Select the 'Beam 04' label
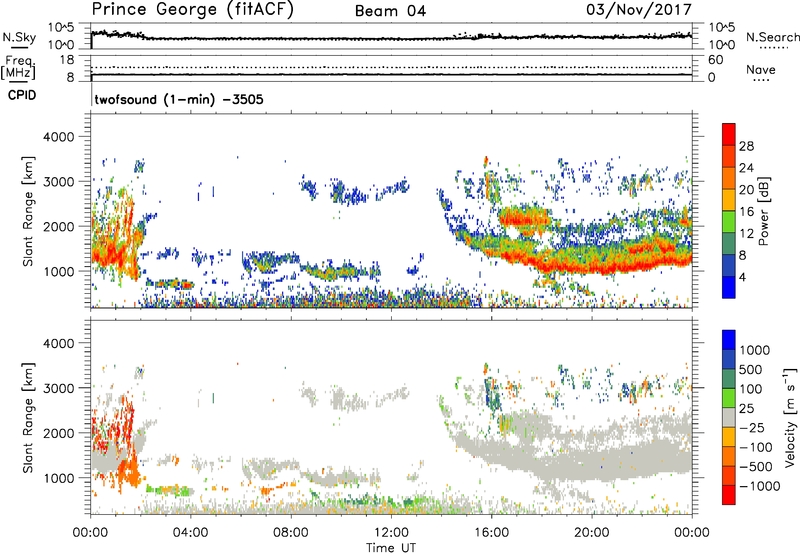800x554 pixels. [x=390, y=11]
